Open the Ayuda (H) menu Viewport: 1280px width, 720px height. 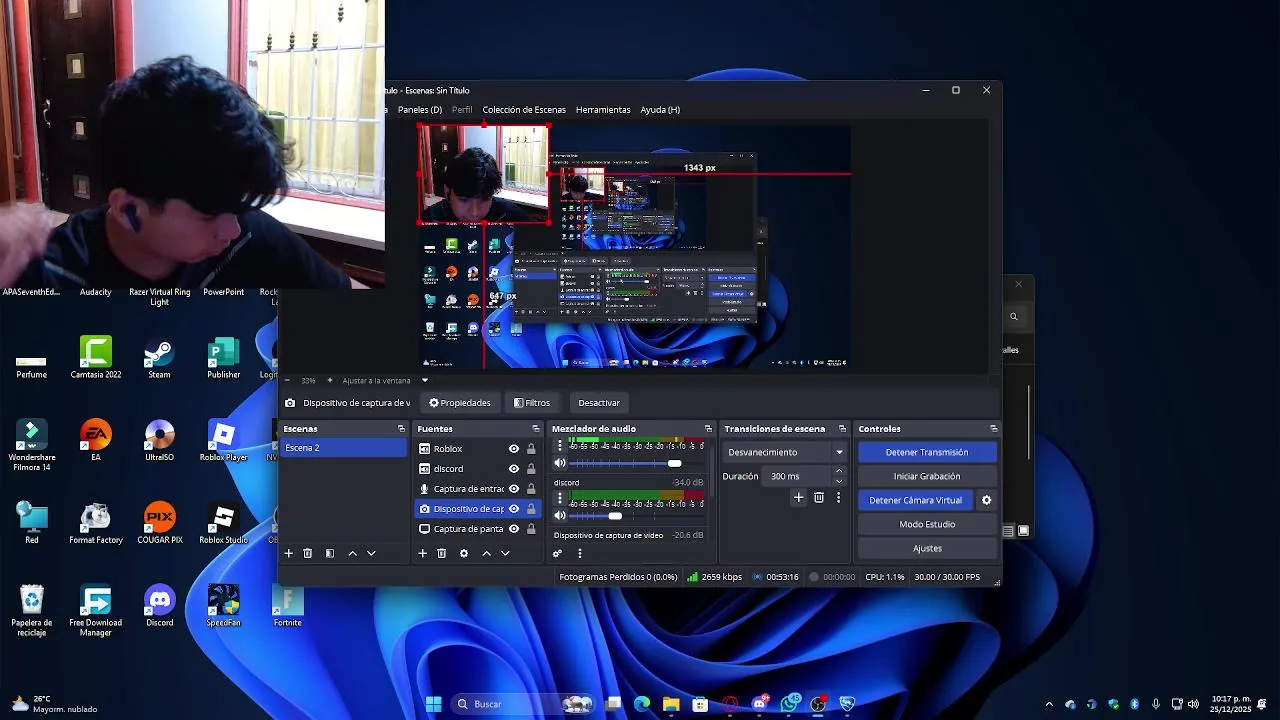click(660, 110)
